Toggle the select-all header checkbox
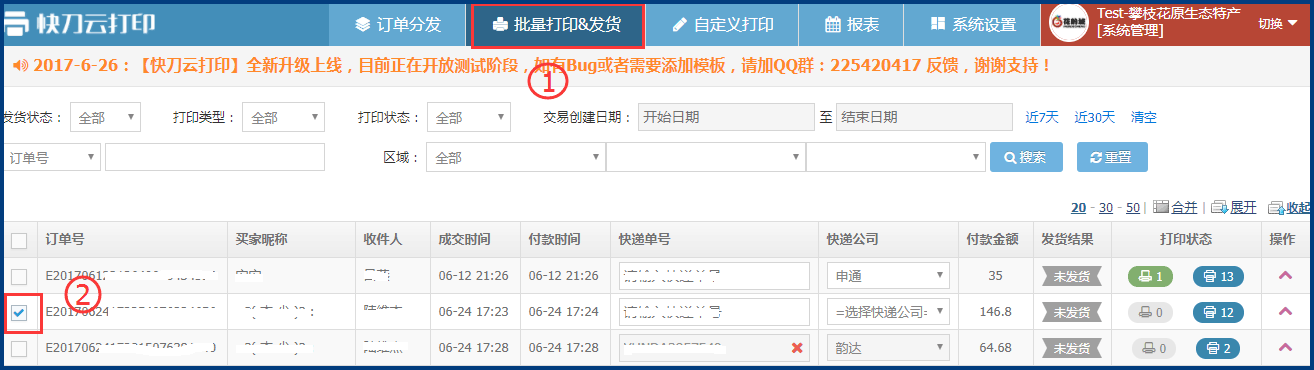This screenshot has height=370, width=1314. click(x=19, y=240)
